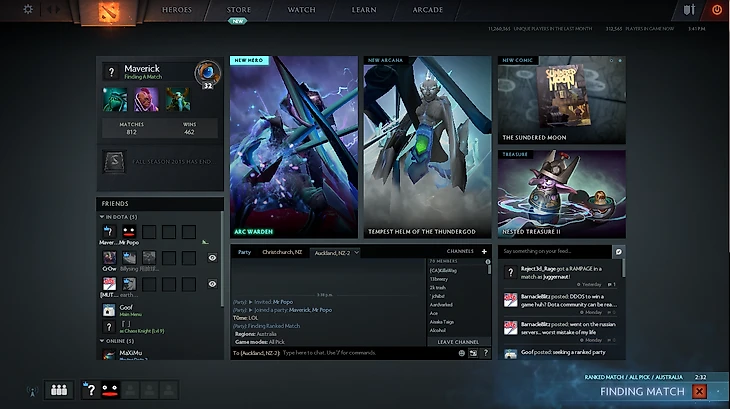Focus the 'Say something on your feed' field
The image size is (730, 409).
coord(555,252)
